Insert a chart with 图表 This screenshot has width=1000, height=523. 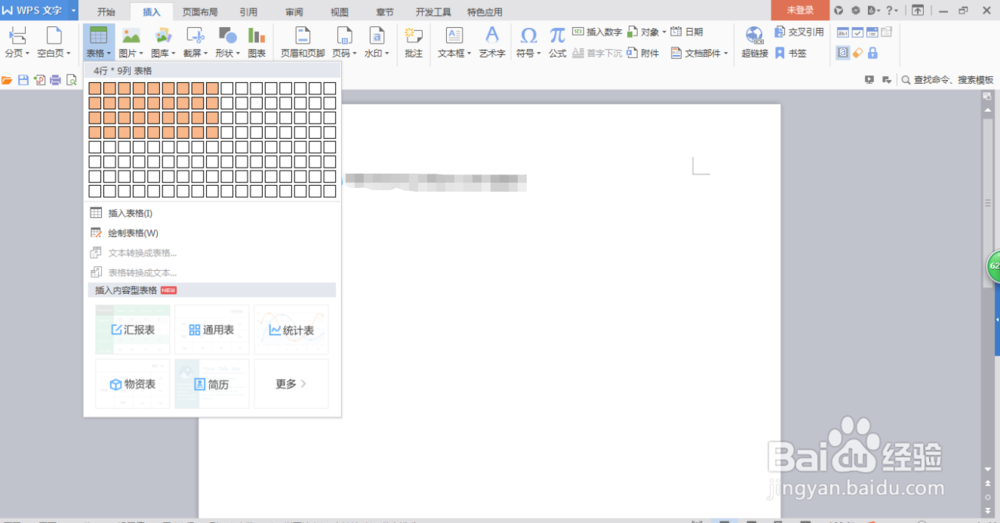pos(256,42)
